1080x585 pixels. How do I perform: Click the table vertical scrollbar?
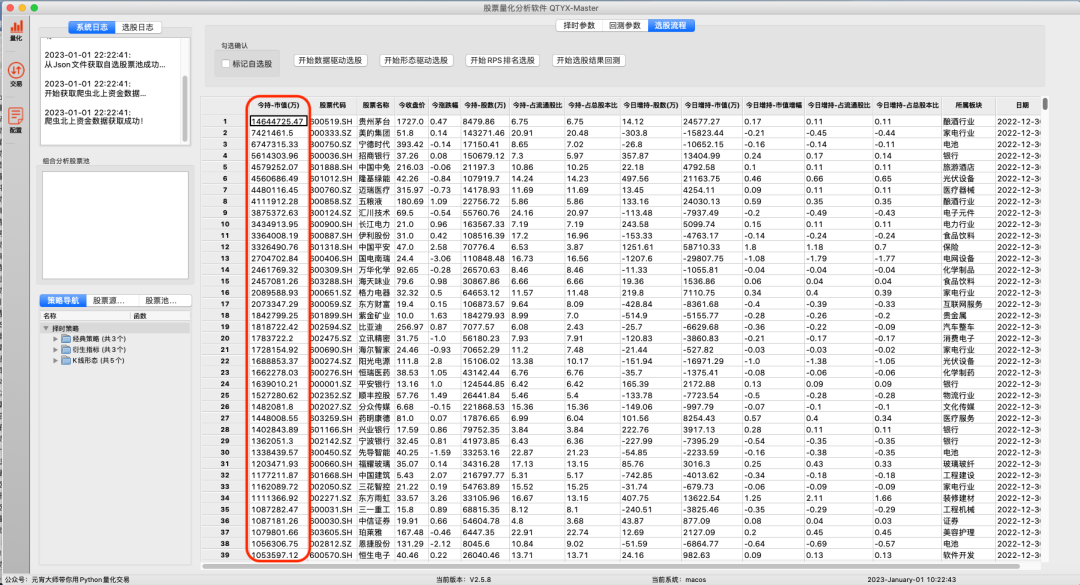pyautogui.click(x=1045, y=104)
